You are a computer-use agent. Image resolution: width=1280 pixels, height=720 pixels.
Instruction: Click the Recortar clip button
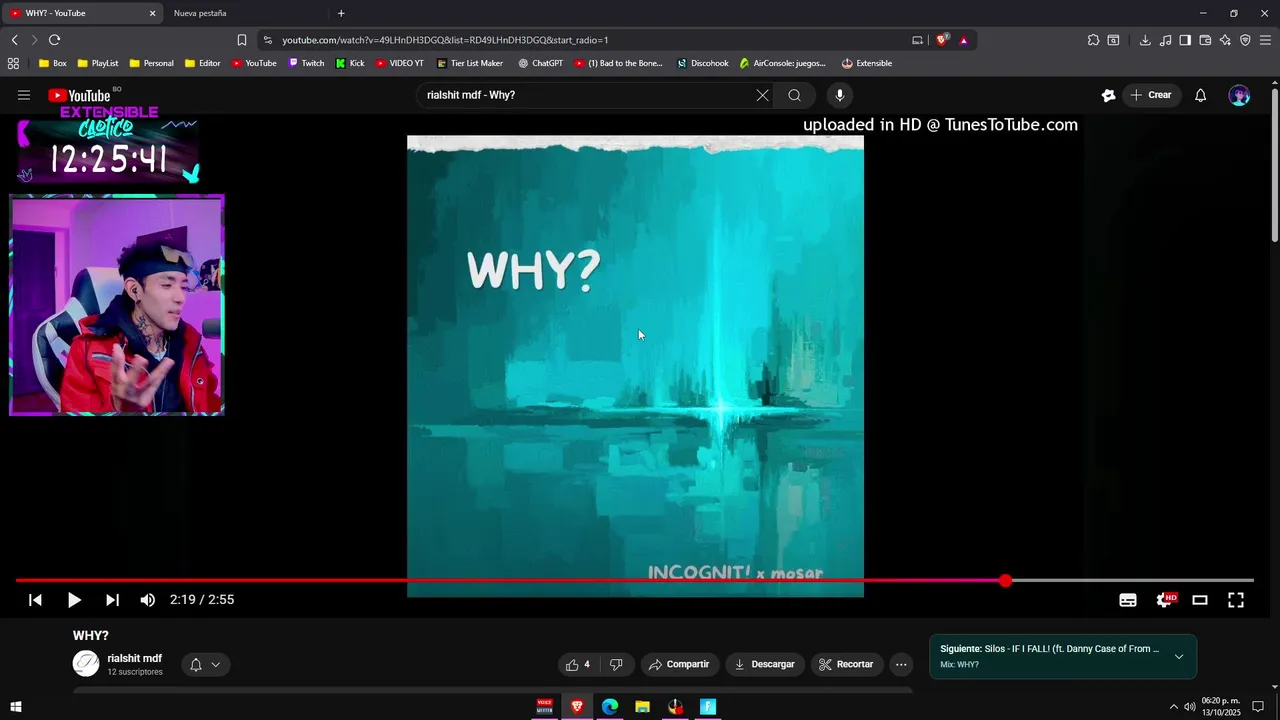pos(846,664)
